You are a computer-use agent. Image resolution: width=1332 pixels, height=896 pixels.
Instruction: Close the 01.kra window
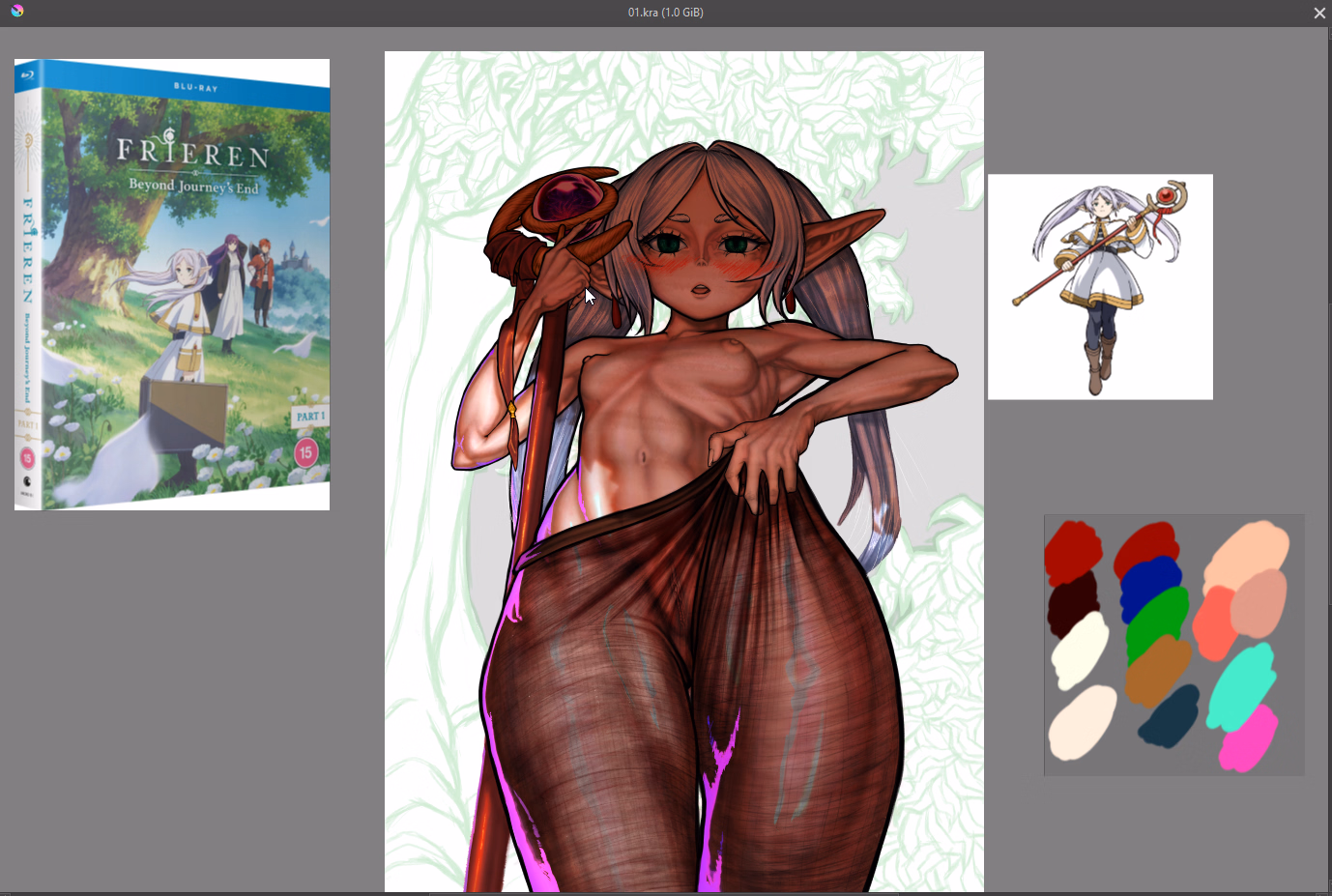point(1318,13)
